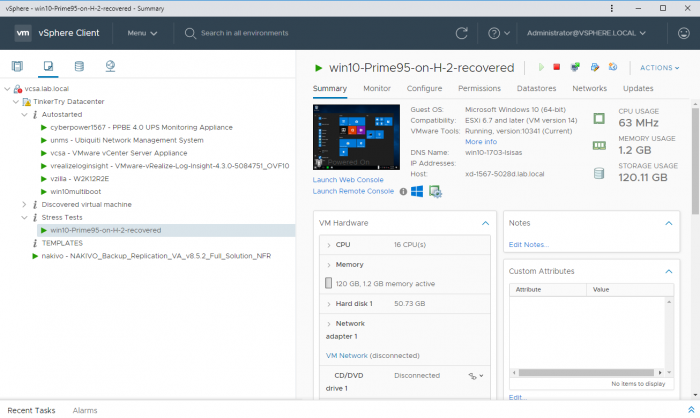Click the More info link
Screen dimensions: 700x418
(481, 142)
